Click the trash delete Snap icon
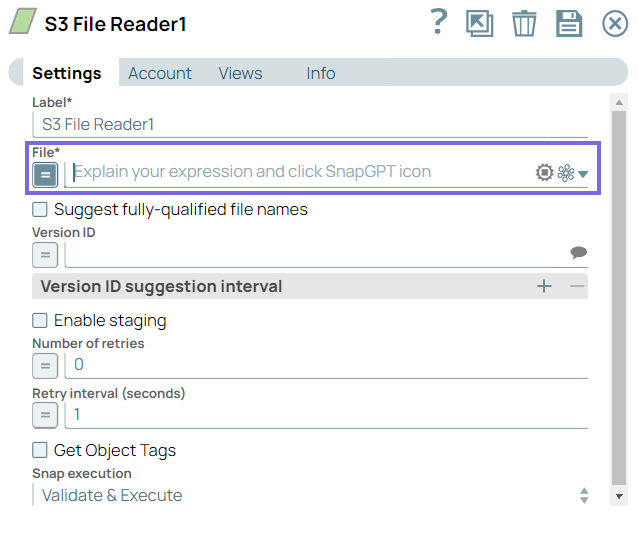Screen dimensions: 639x534 (x=524, y=24)
